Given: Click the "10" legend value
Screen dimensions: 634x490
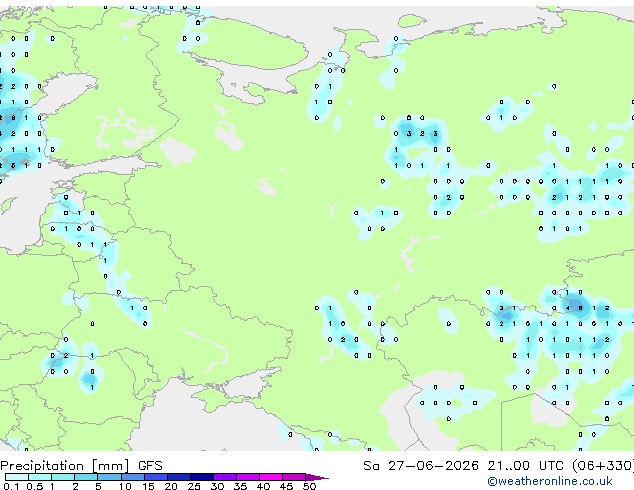Looking at the screenshot, I should tap(125, 486).
